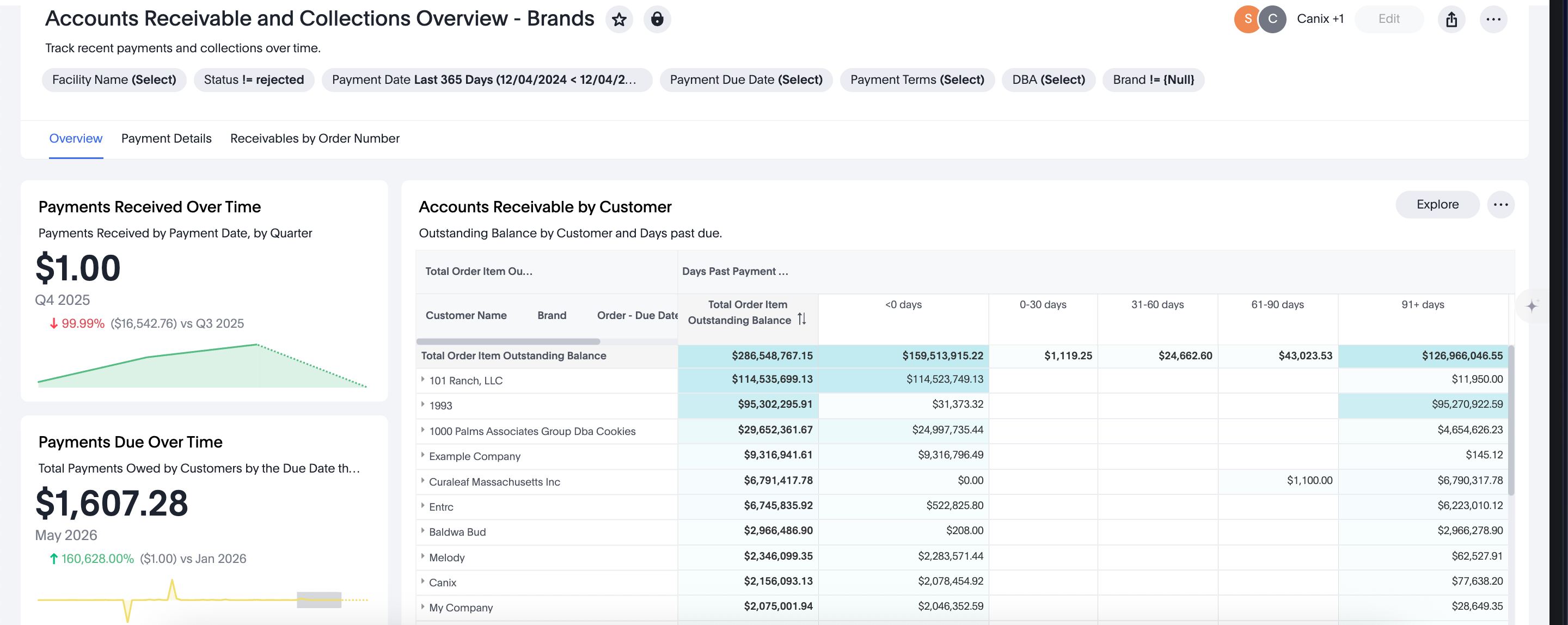Viewport: 1568px width, 625px height.
Task: Expand the Baldwa Bud customer row
Action: point(423,531)
